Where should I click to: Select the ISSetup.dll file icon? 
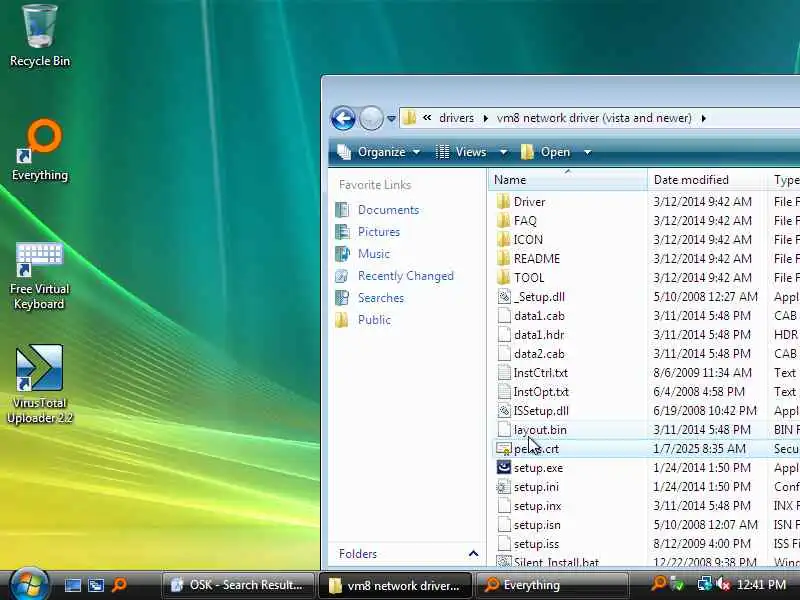tap(504, 411)
